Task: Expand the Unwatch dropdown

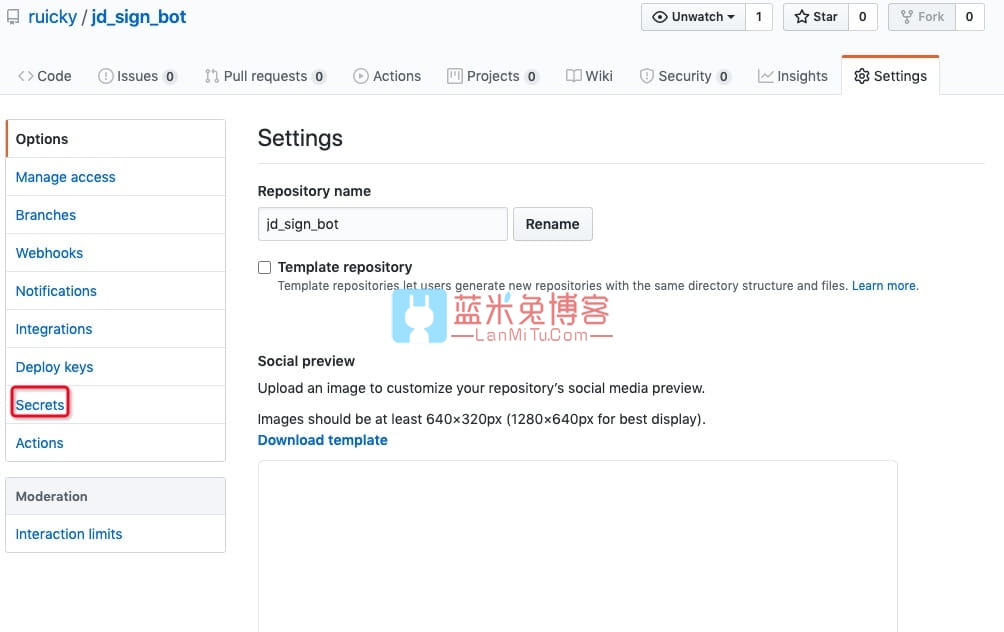Action: pos(693,17)
